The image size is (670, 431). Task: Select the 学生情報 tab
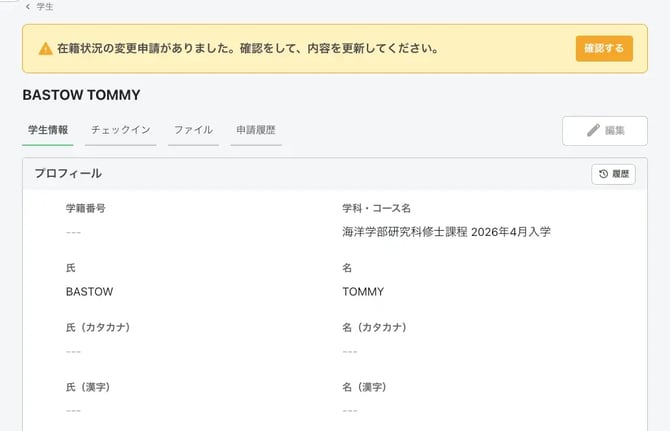coord(48,130)
